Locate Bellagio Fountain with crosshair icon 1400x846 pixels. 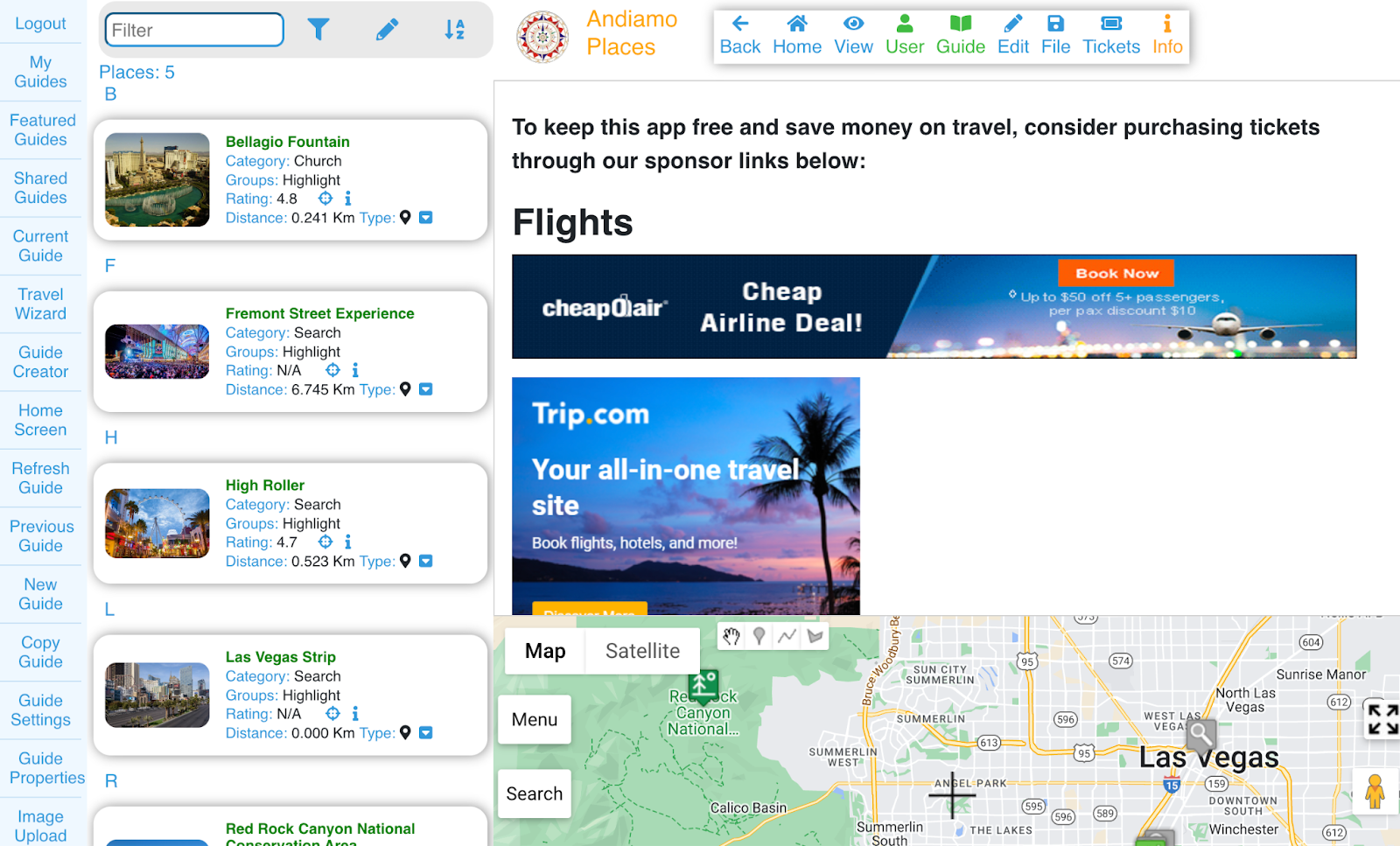click(x=325, y=199)
